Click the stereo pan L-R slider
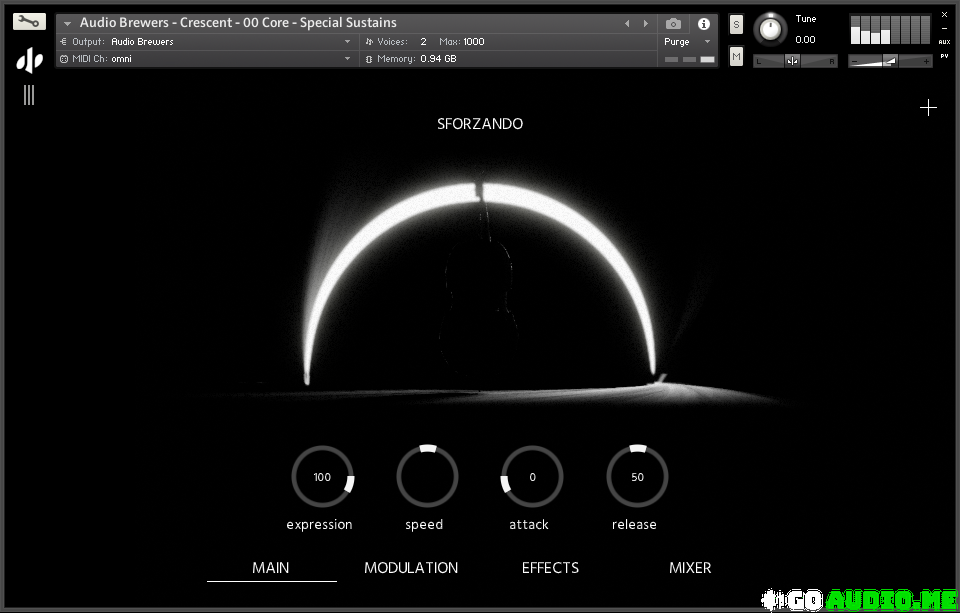 point(795,61)
